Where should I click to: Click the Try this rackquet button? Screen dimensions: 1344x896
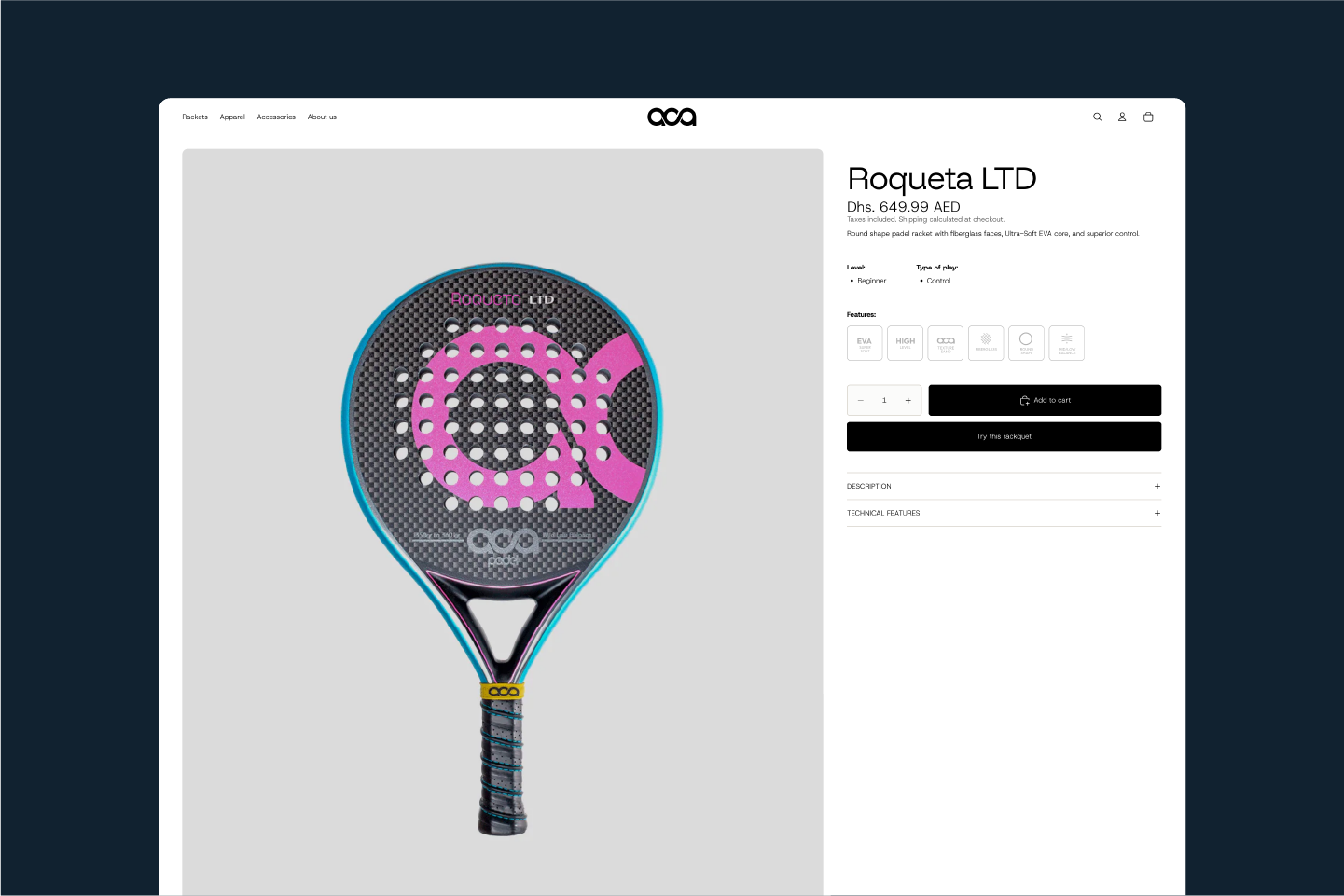1004,436
